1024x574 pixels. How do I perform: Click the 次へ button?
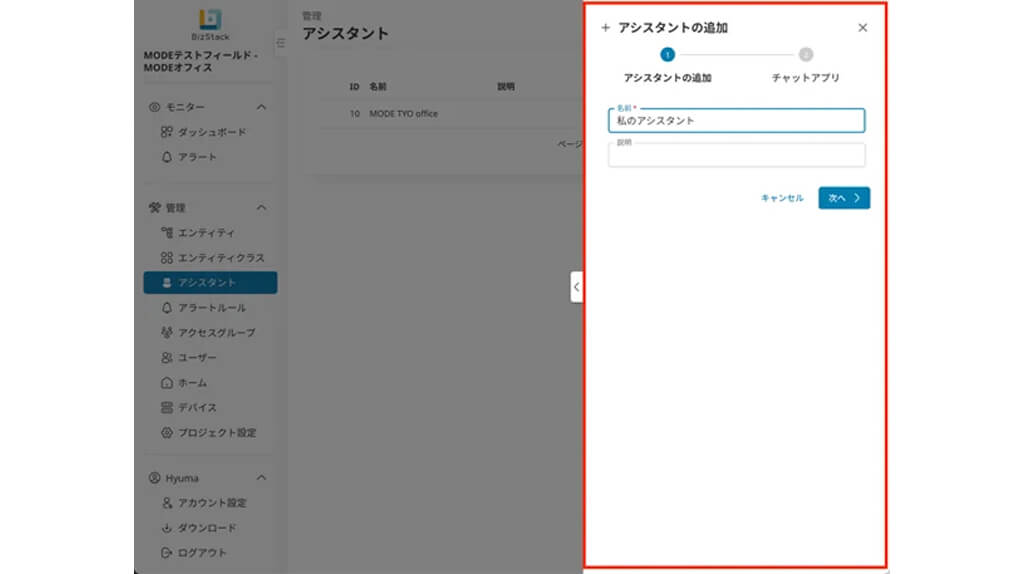843,198
